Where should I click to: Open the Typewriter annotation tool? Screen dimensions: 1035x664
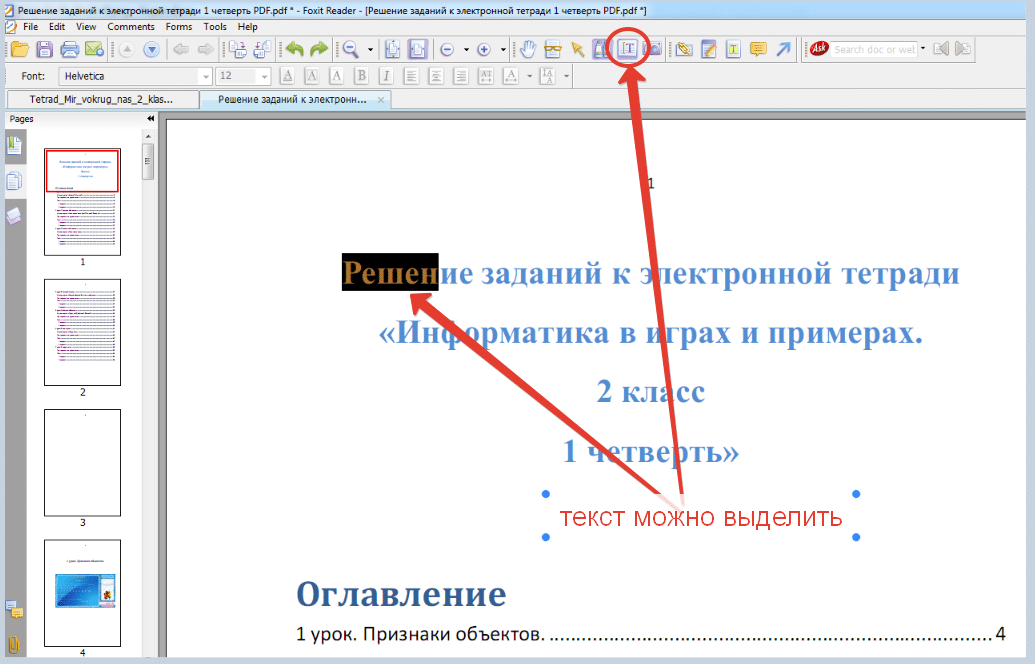[708, 48]
